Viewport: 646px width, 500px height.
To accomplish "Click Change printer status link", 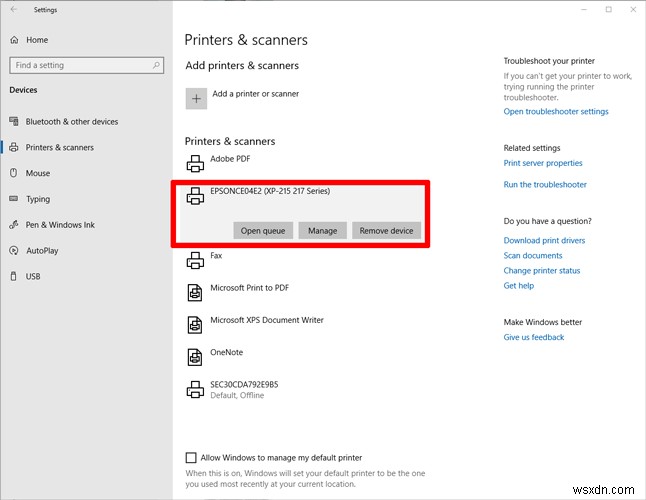I will [x=542, y=271].
